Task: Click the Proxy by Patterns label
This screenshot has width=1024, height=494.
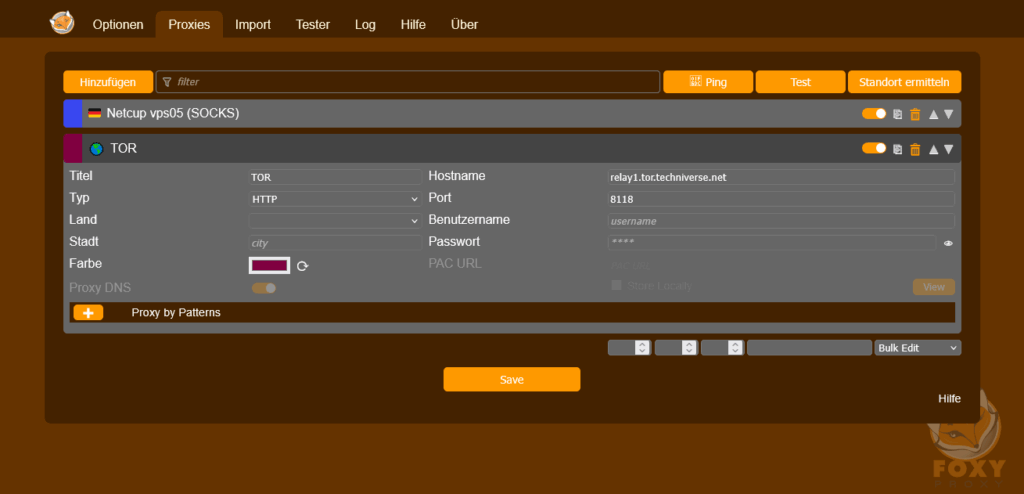Action: pyautogui.click(x=176, y=312)
